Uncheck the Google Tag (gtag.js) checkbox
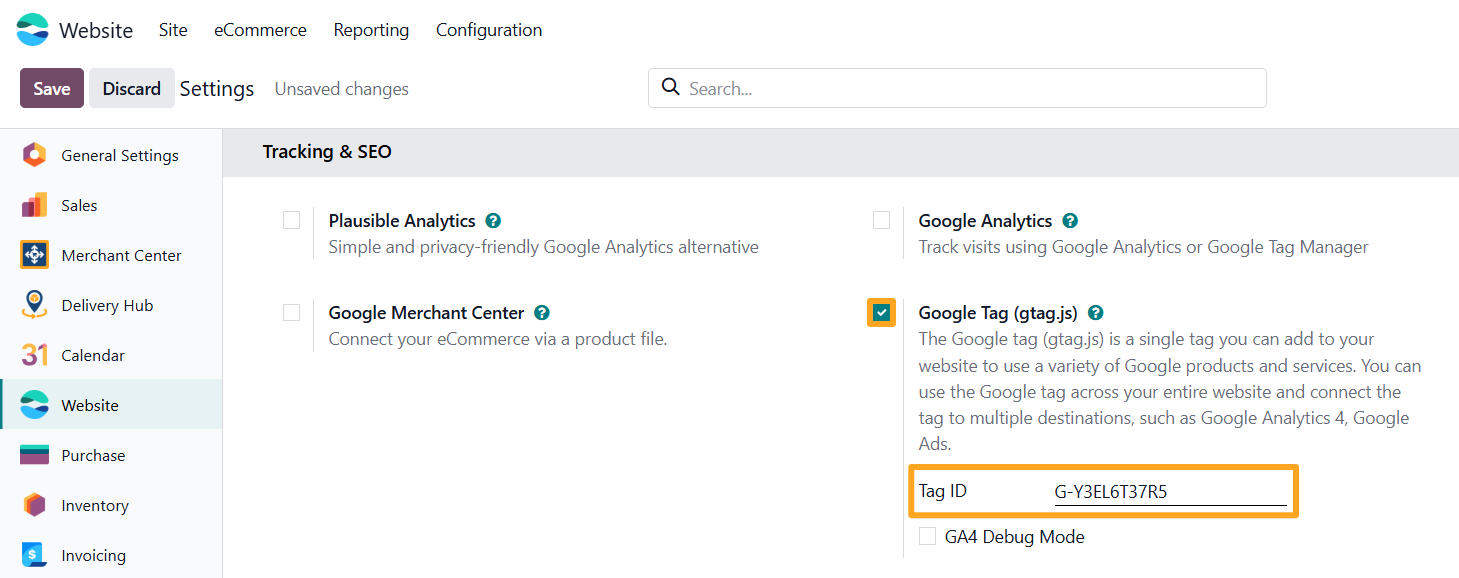Image resolution: width=1459 pixels, height=578 pixels. click(881, 313)
